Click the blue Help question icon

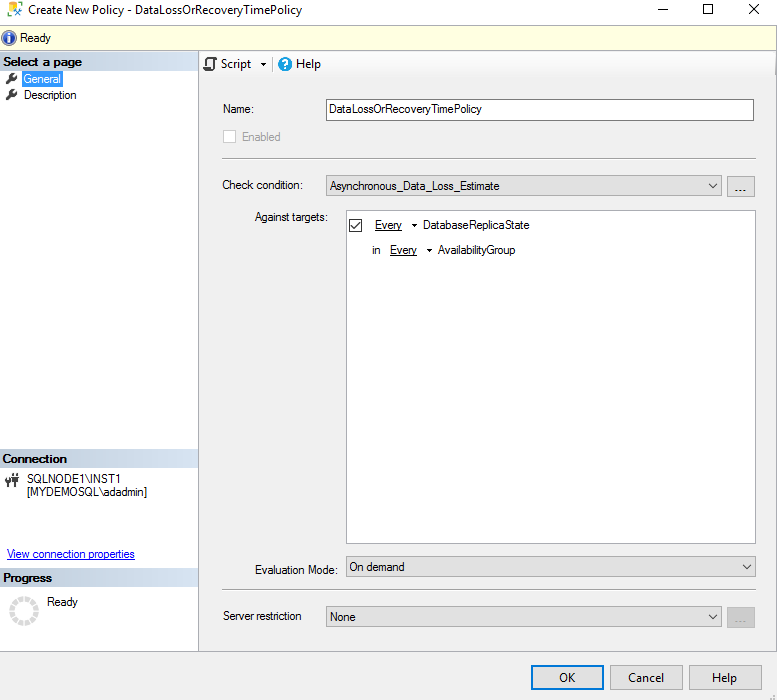click(x=284, y=64)
